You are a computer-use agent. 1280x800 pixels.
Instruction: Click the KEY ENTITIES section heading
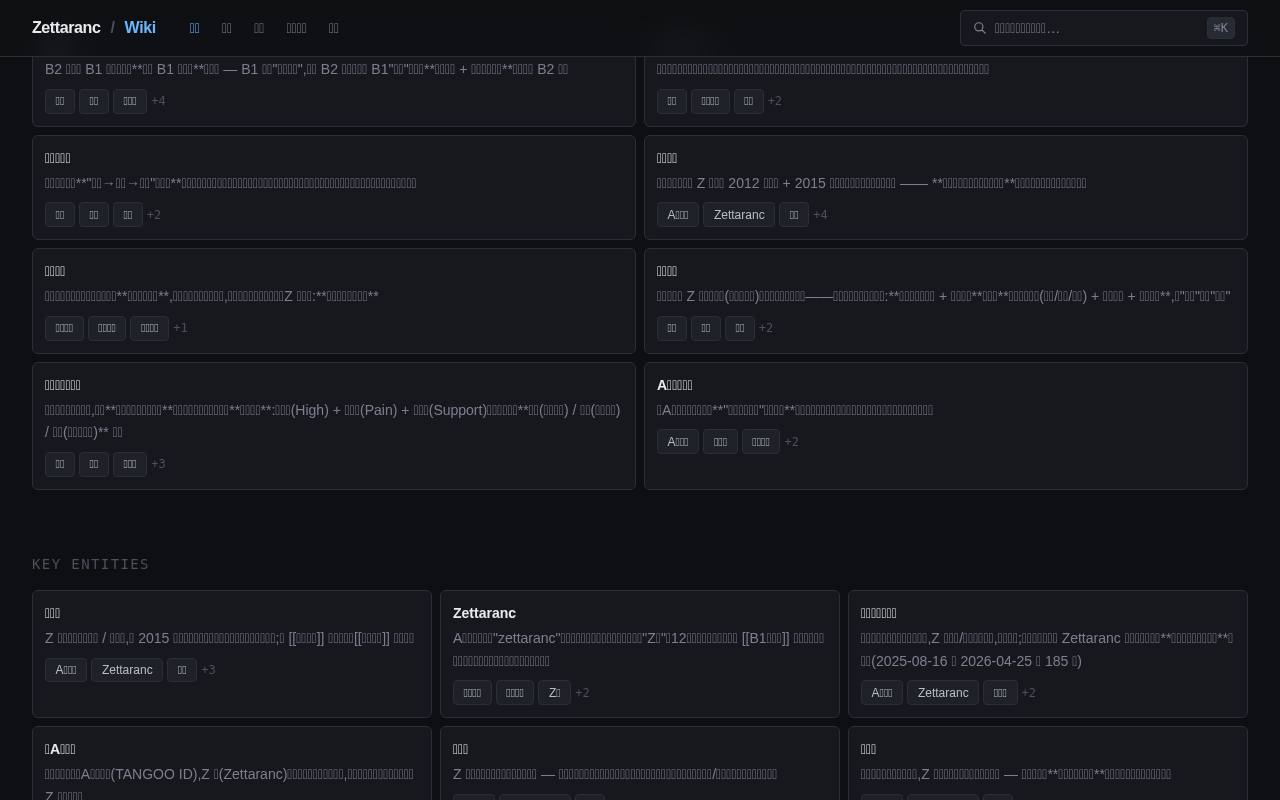[x=91, y=564]
